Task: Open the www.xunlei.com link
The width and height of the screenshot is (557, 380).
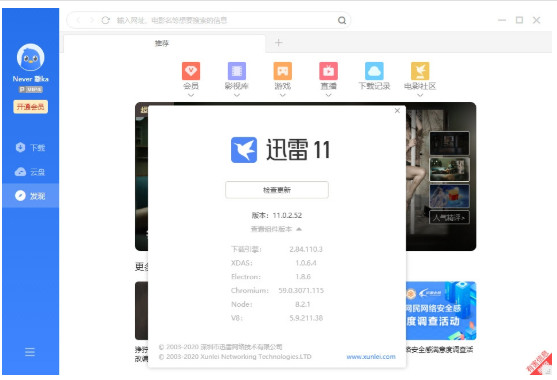Action: point(371,357)
